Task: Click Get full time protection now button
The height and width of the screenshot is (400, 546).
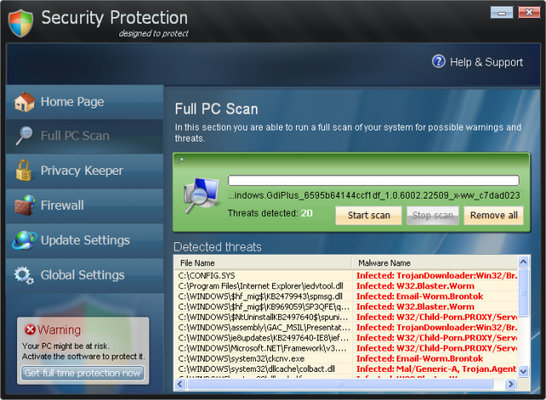Action: [83, 373]
